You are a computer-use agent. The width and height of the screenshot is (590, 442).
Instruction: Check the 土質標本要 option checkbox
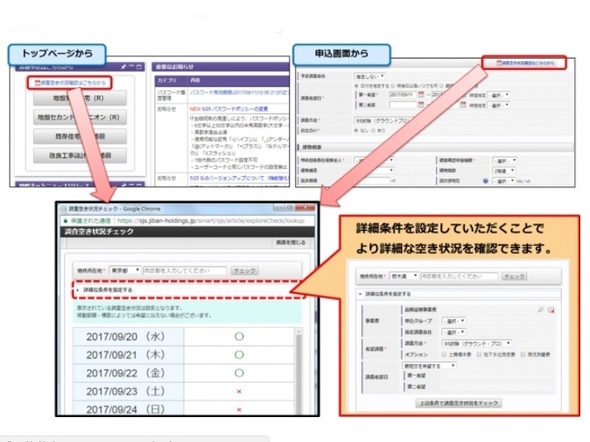(444, 354)
